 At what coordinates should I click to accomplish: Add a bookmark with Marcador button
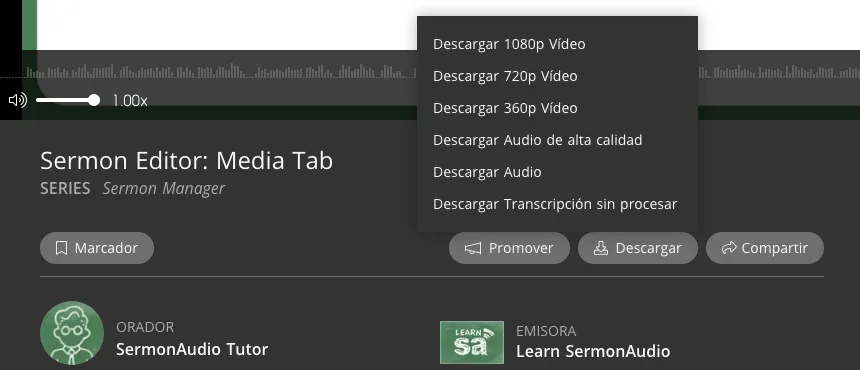(x=97, y=248)
